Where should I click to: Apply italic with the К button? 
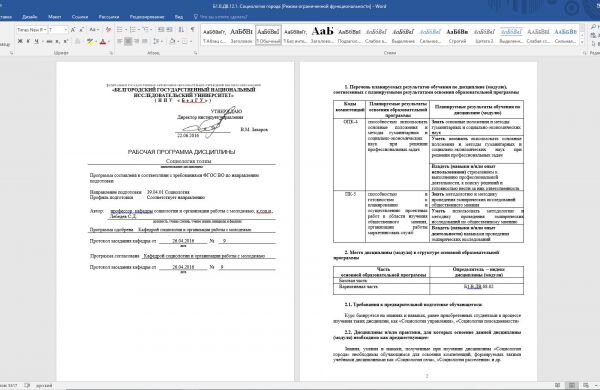pyautogui.click(x=28, y=41)
